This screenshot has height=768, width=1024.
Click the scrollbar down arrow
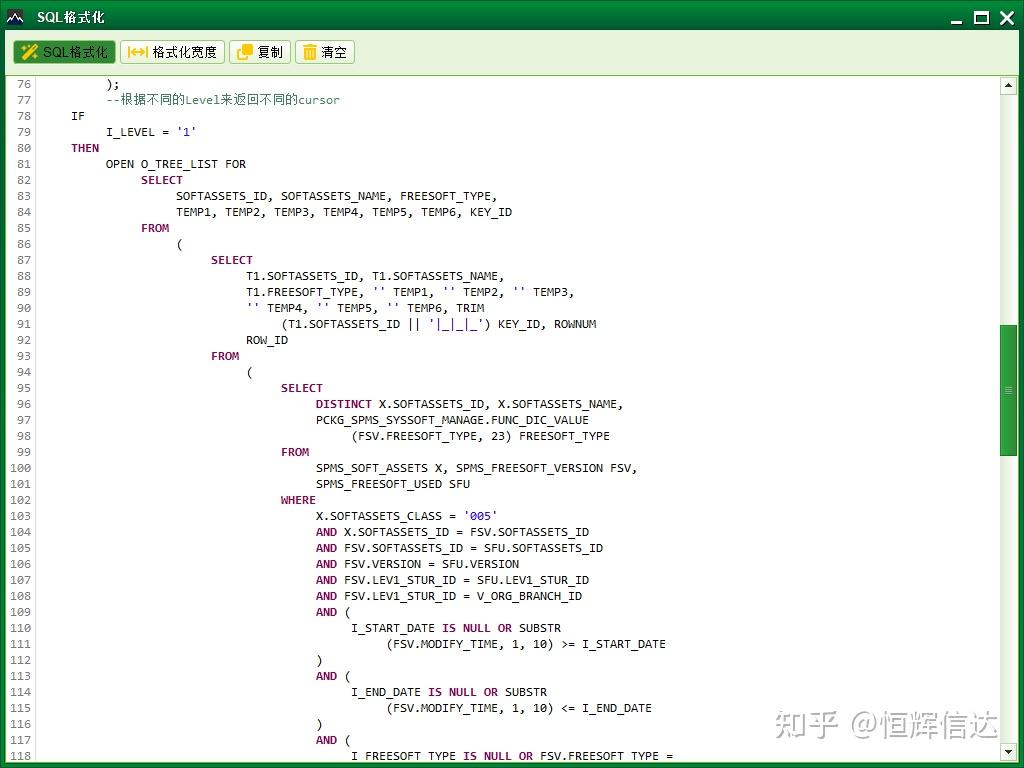(x=1008, y=752)
